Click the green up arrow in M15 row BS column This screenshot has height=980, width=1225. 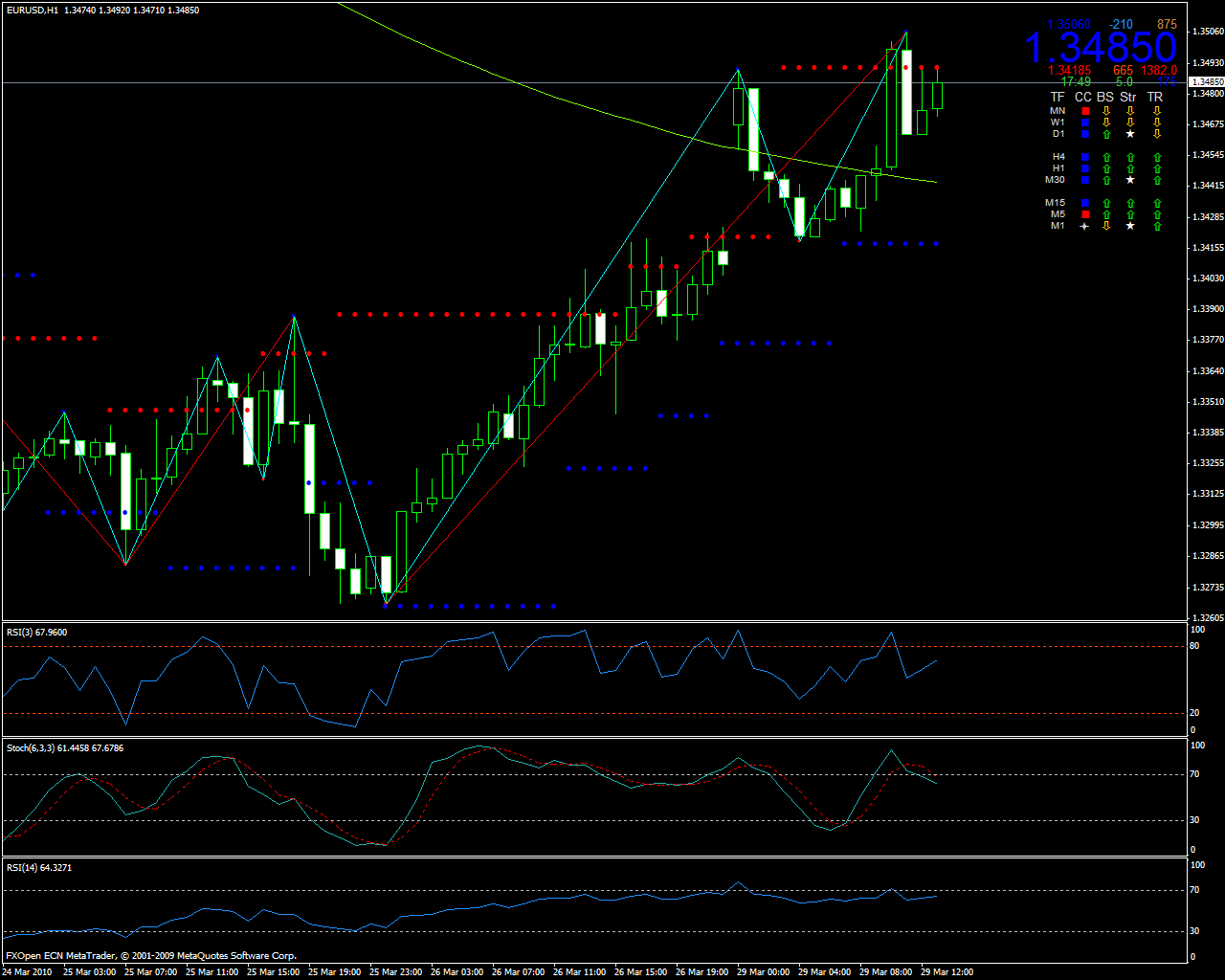pyautogui.click(x=1106, y=203)
